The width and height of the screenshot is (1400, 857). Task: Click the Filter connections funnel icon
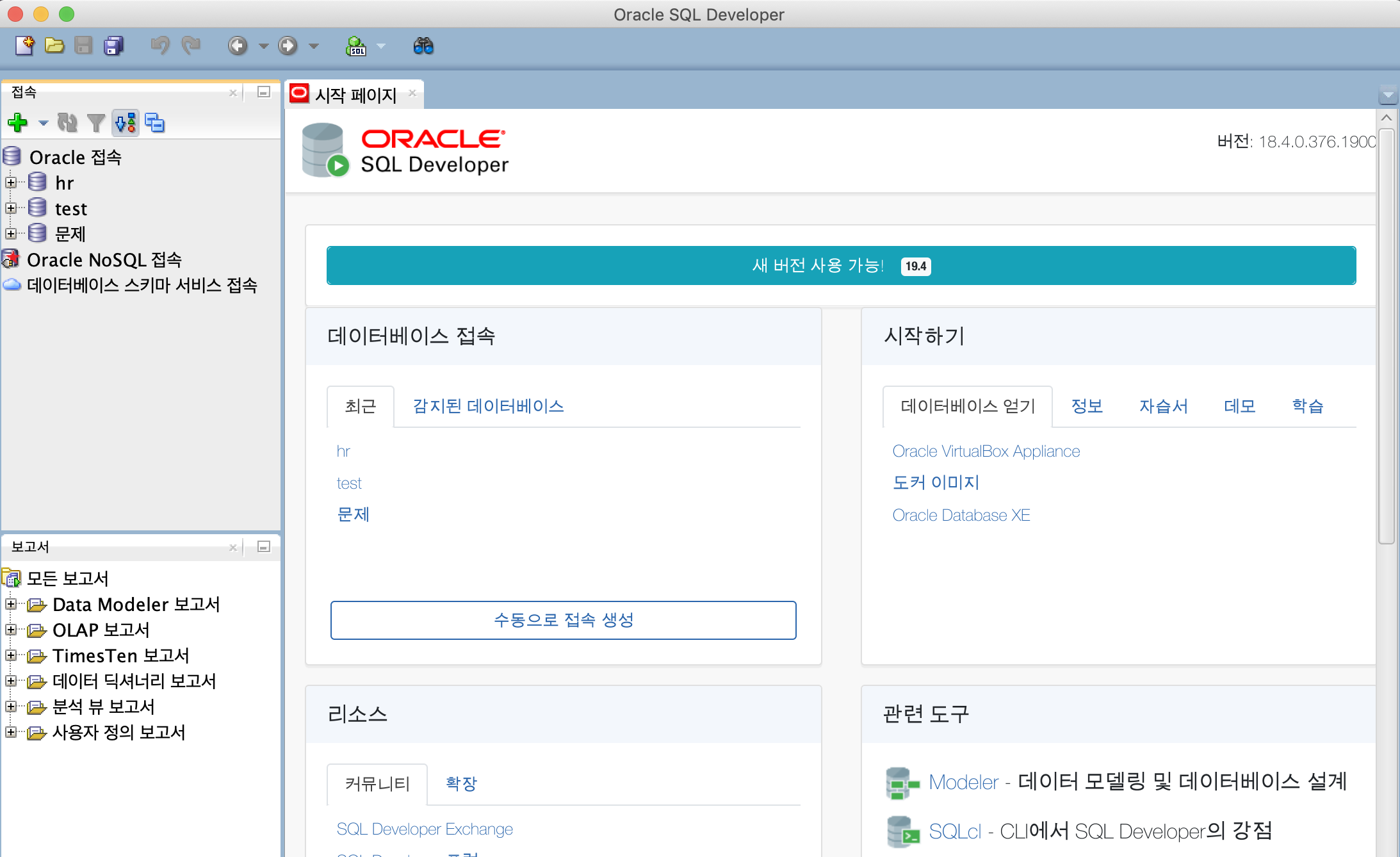tap(96, 122)
